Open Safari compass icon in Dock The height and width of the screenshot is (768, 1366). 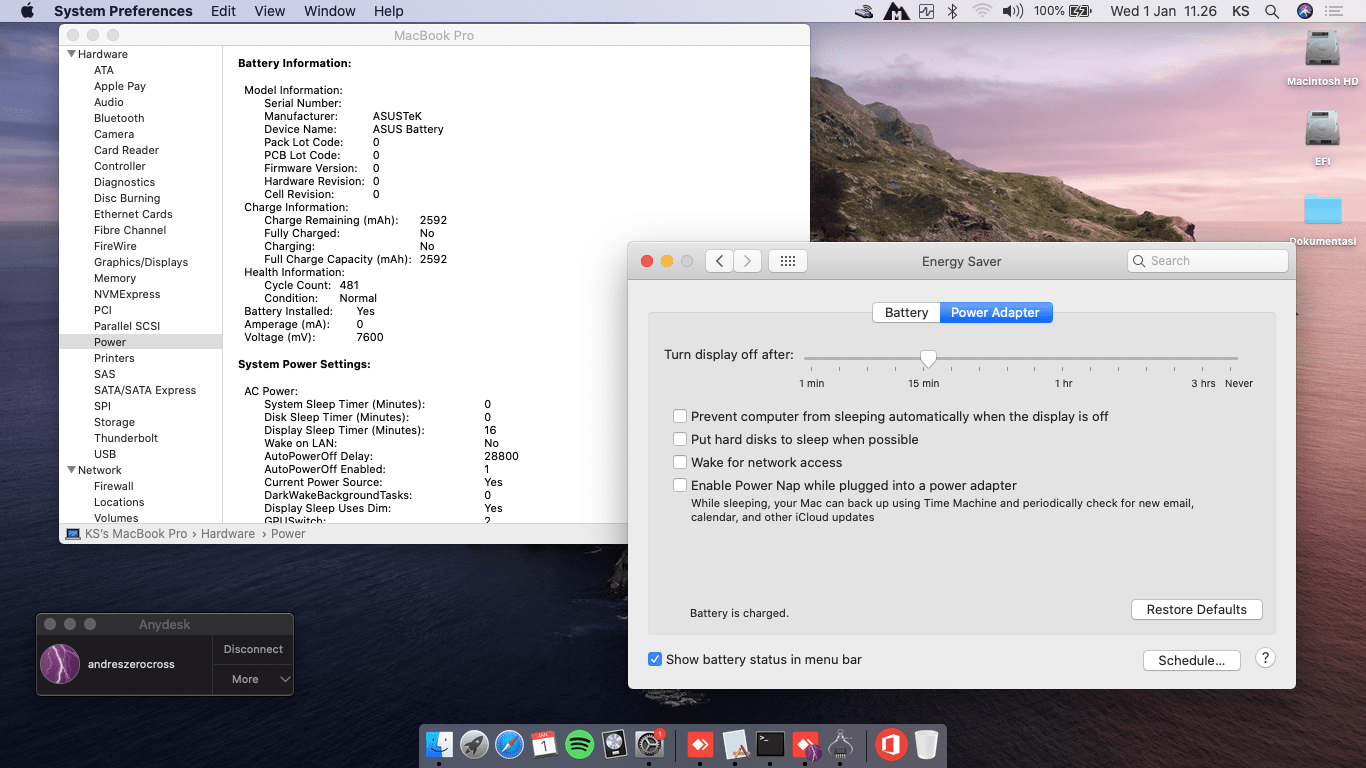tap(510, 744)
